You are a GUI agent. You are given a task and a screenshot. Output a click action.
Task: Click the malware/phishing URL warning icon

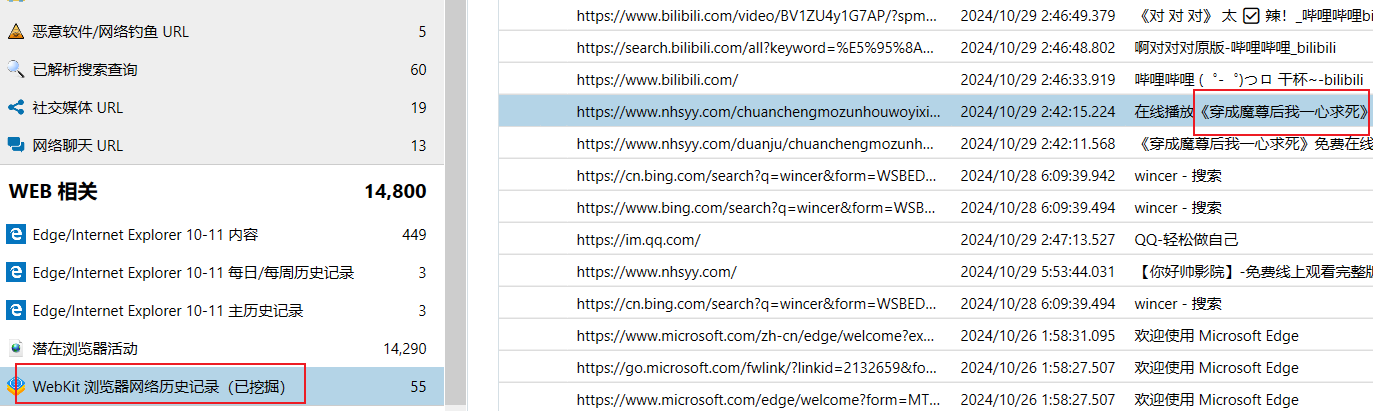pos(15,31)
